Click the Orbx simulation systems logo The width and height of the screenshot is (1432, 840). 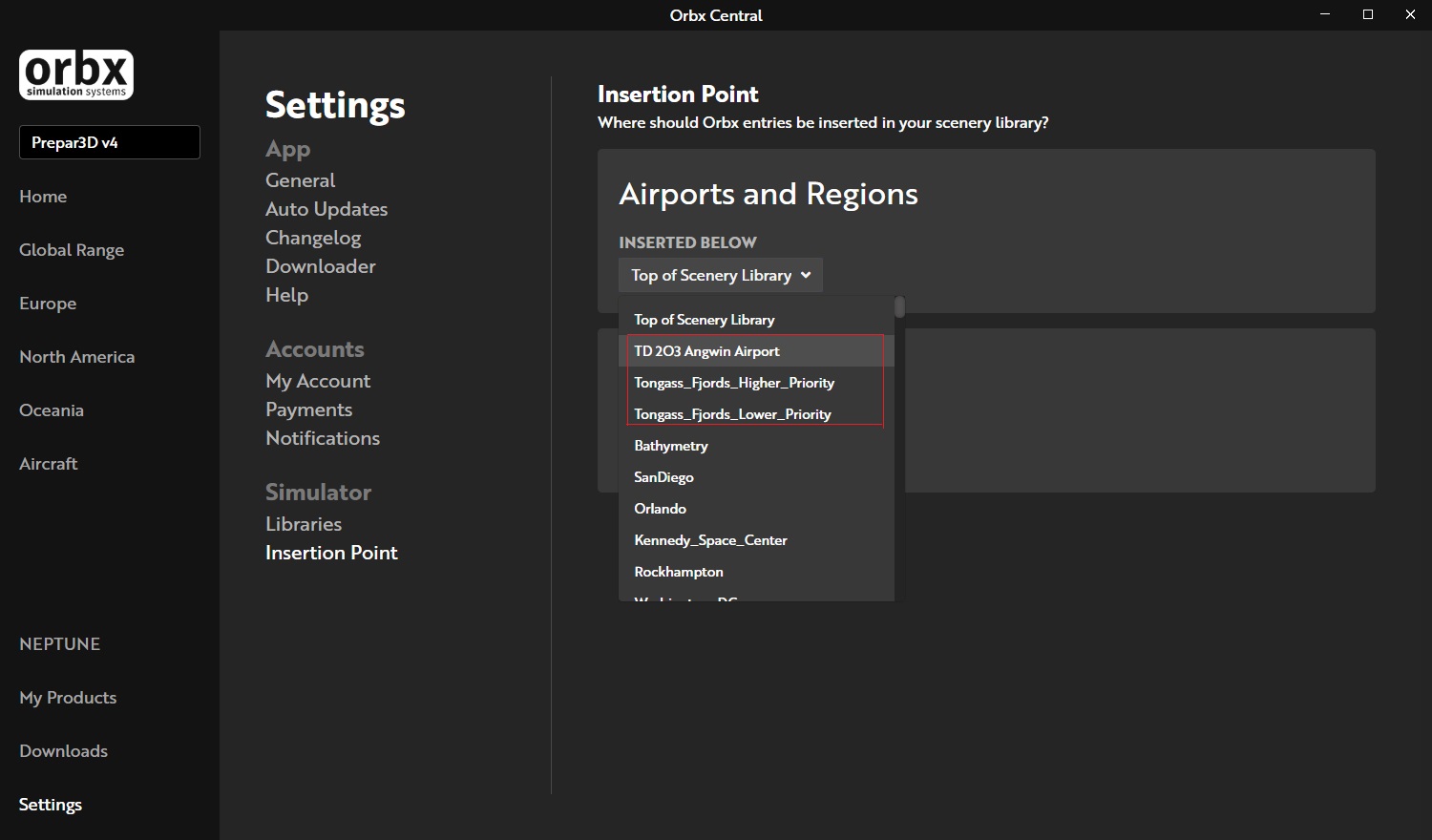[76, 74]
